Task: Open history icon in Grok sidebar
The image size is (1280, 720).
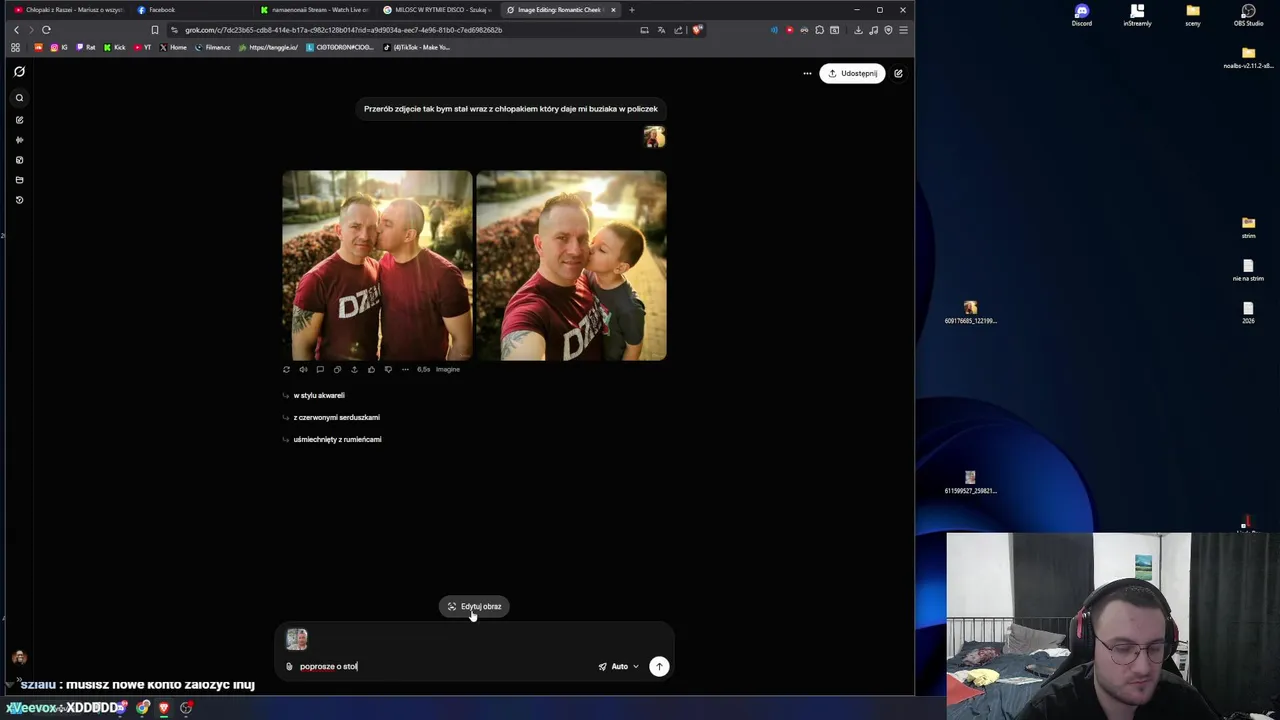Action: tap(19, 200)
